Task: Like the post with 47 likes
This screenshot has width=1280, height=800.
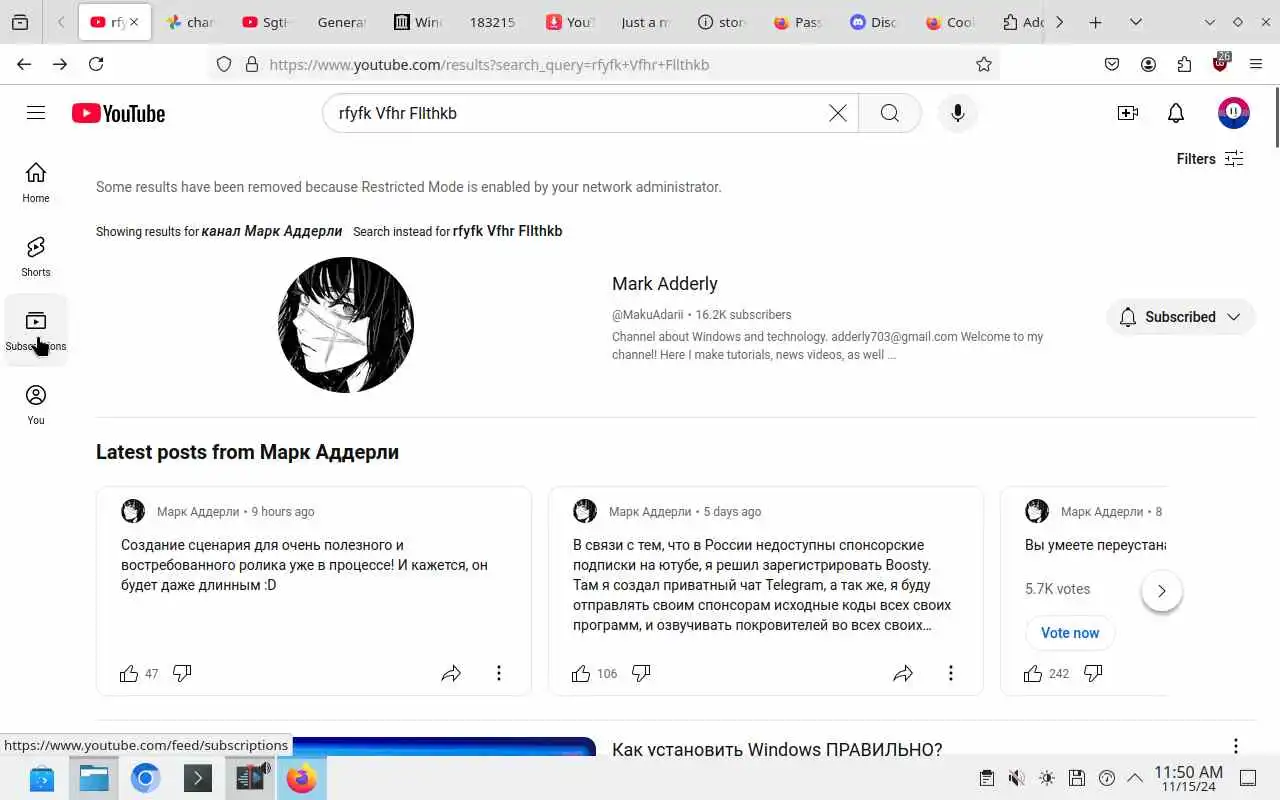Action: (129, 674)
